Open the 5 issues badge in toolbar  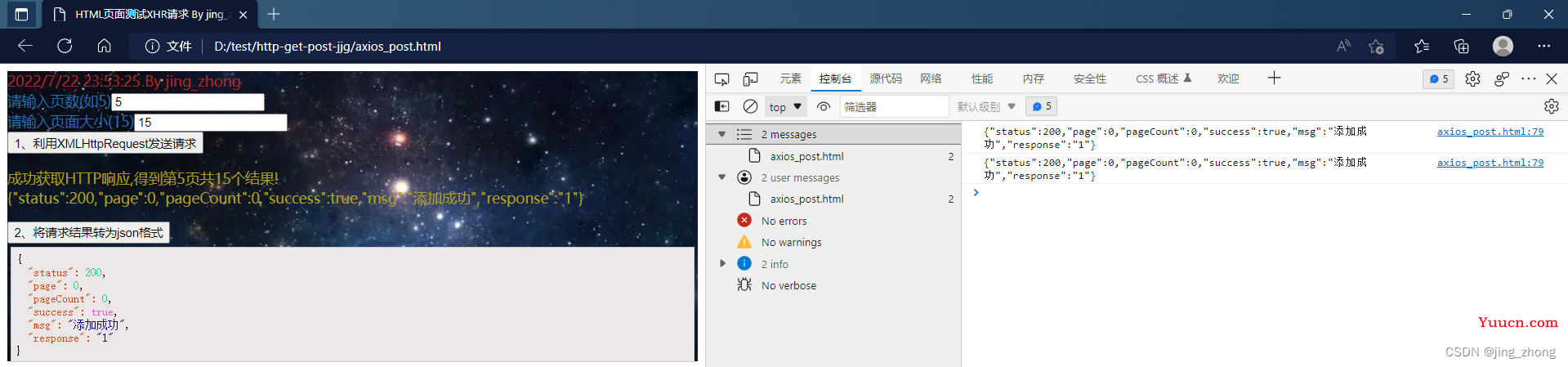coord(1439,79)
